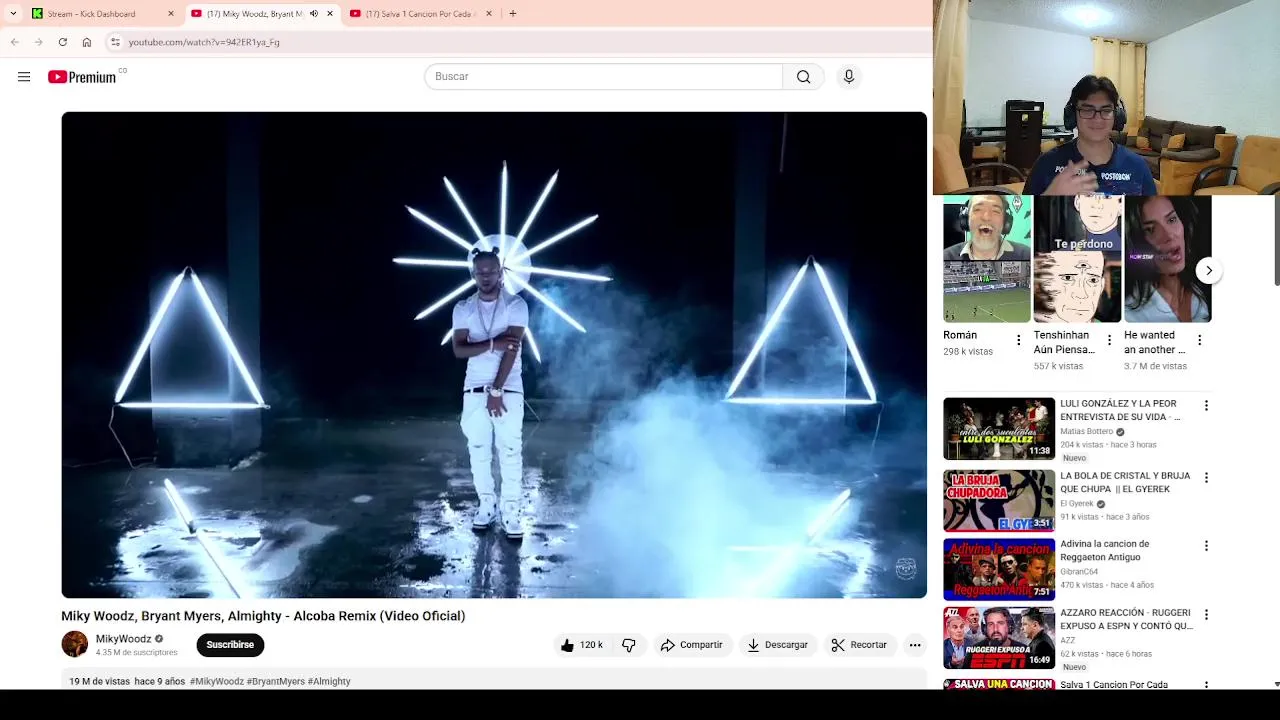Click the Descargar download button
1280x720 pixels.
(x=777, y=645)
